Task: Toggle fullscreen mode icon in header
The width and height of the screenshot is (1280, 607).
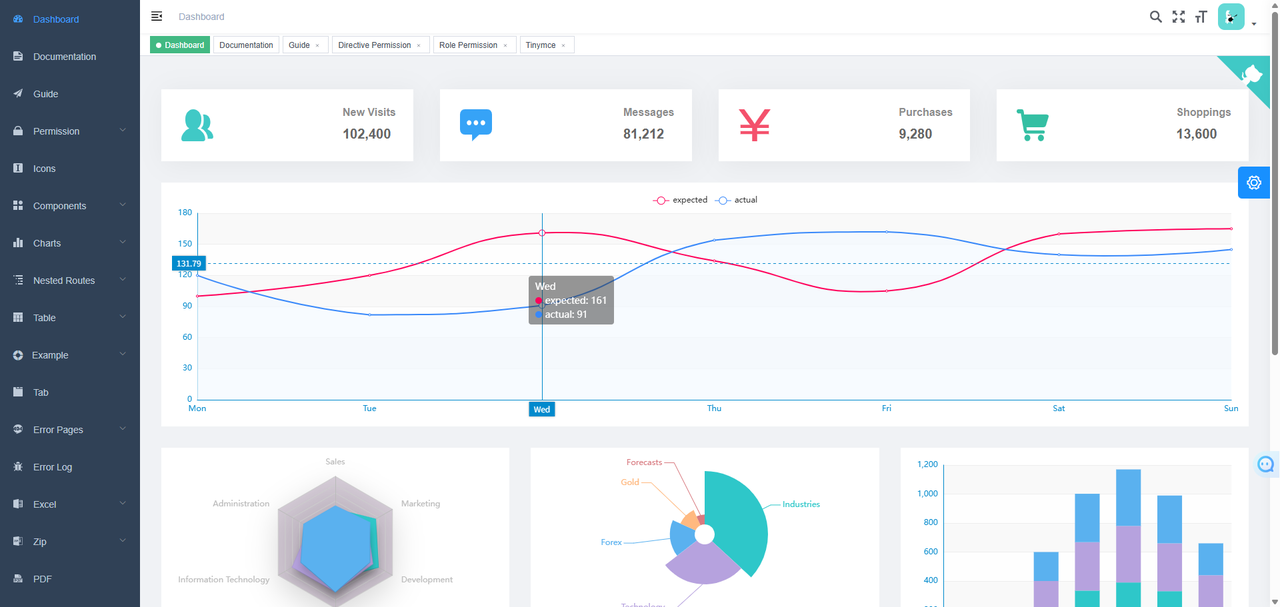Action: click(1179, 17)
